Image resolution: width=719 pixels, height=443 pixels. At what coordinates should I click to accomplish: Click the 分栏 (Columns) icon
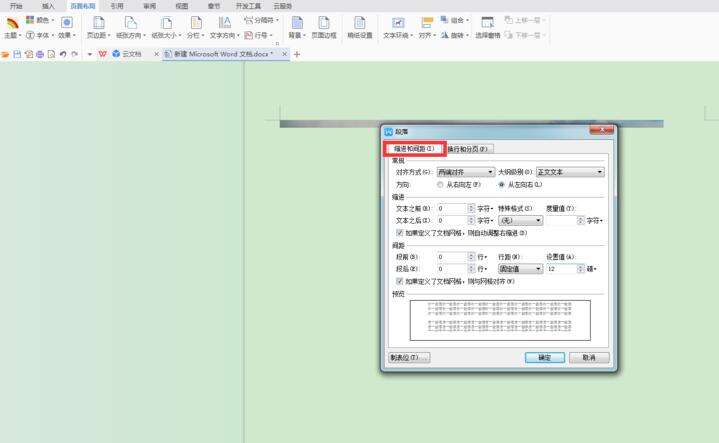(196, 23)
